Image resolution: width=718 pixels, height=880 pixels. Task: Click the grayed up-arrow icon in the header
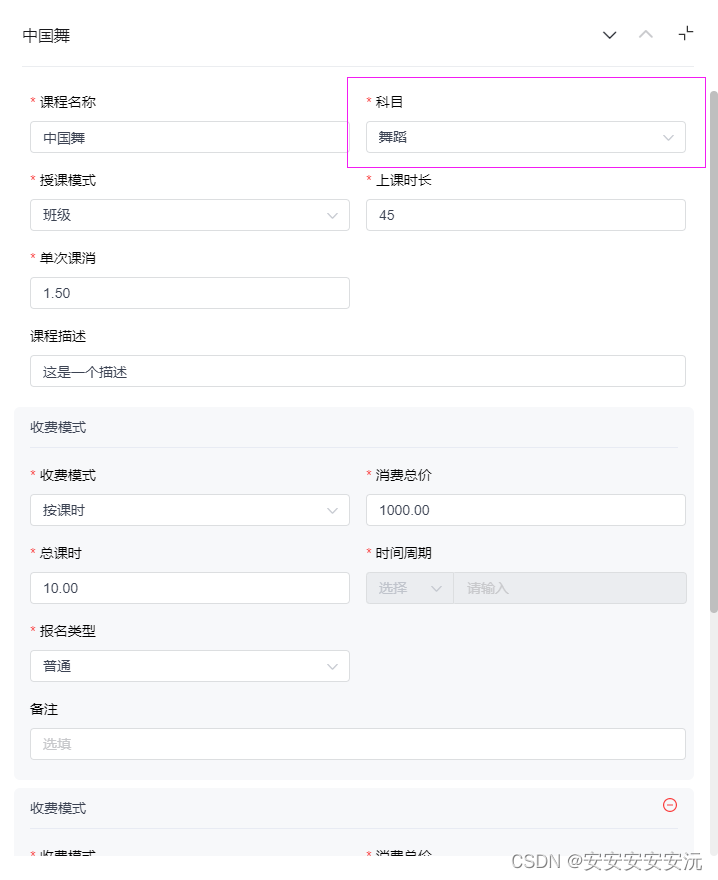click(646, 33)
